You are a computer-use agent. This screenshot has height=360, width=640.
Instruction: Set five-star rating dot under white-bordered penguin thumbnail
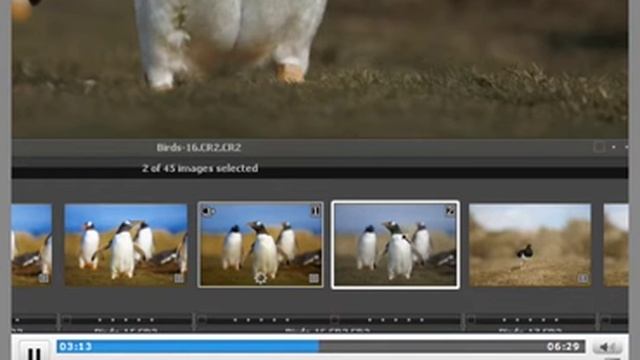422,320
